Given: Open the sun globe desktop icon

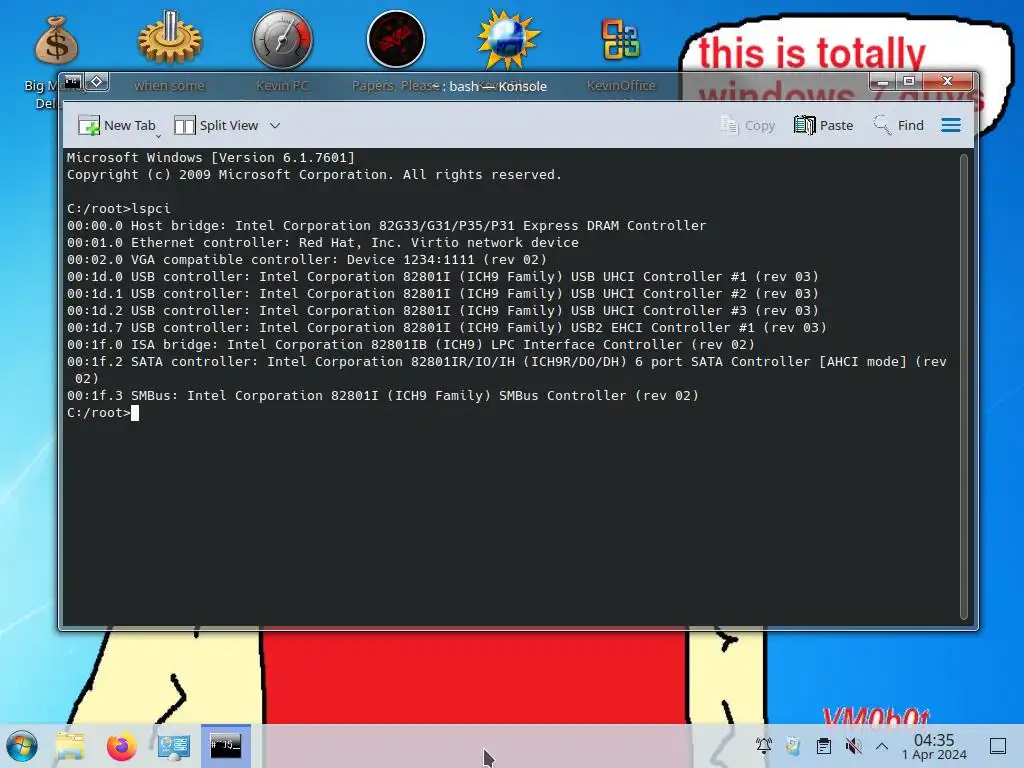Looking at the screenshot, I should click(508, 39).
